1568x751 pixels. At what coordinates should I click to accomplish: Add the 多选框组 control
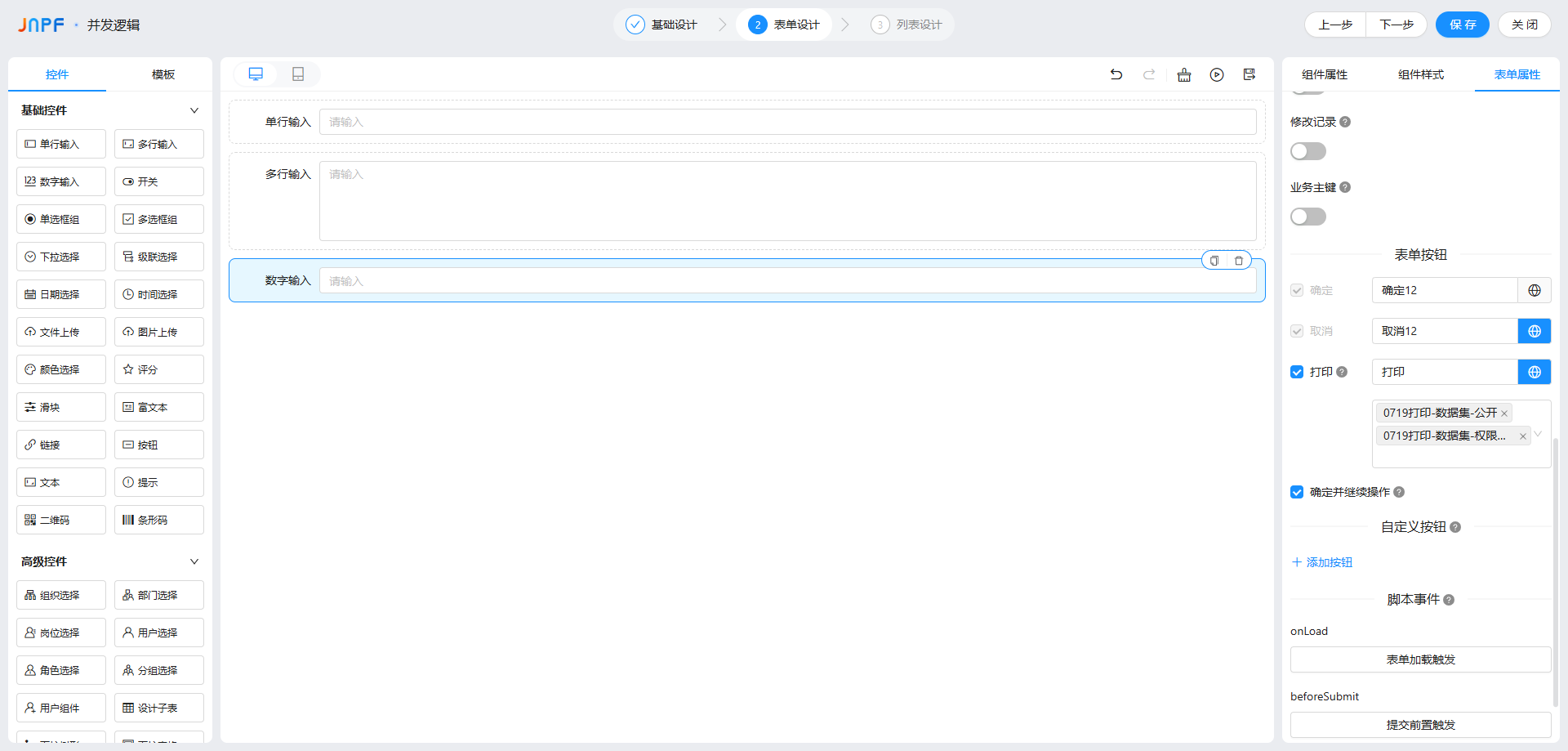pos(159,219)
